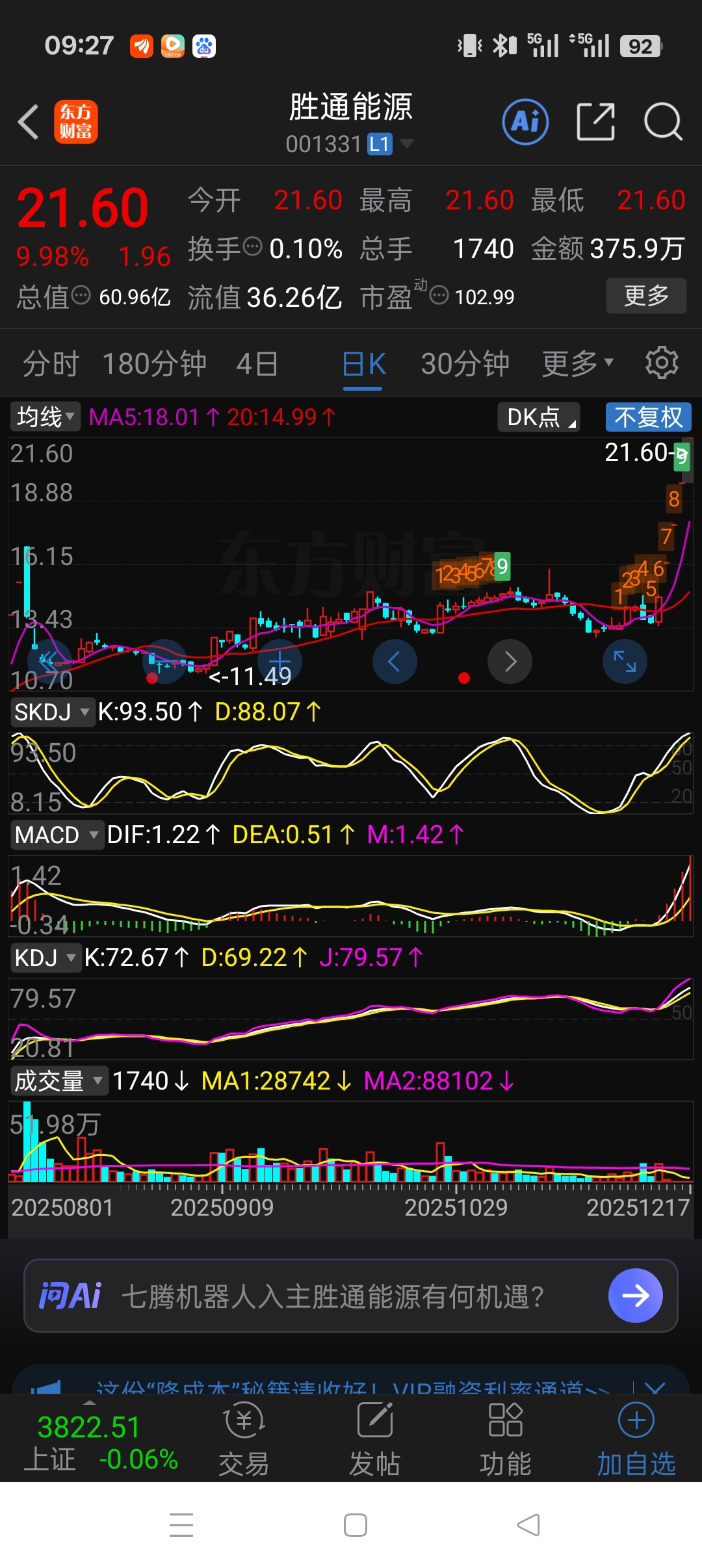This screenshot has width=702, height=1568.
Task: Open the scrolling VIP融资 banner text
Action: coord(352,1386)
